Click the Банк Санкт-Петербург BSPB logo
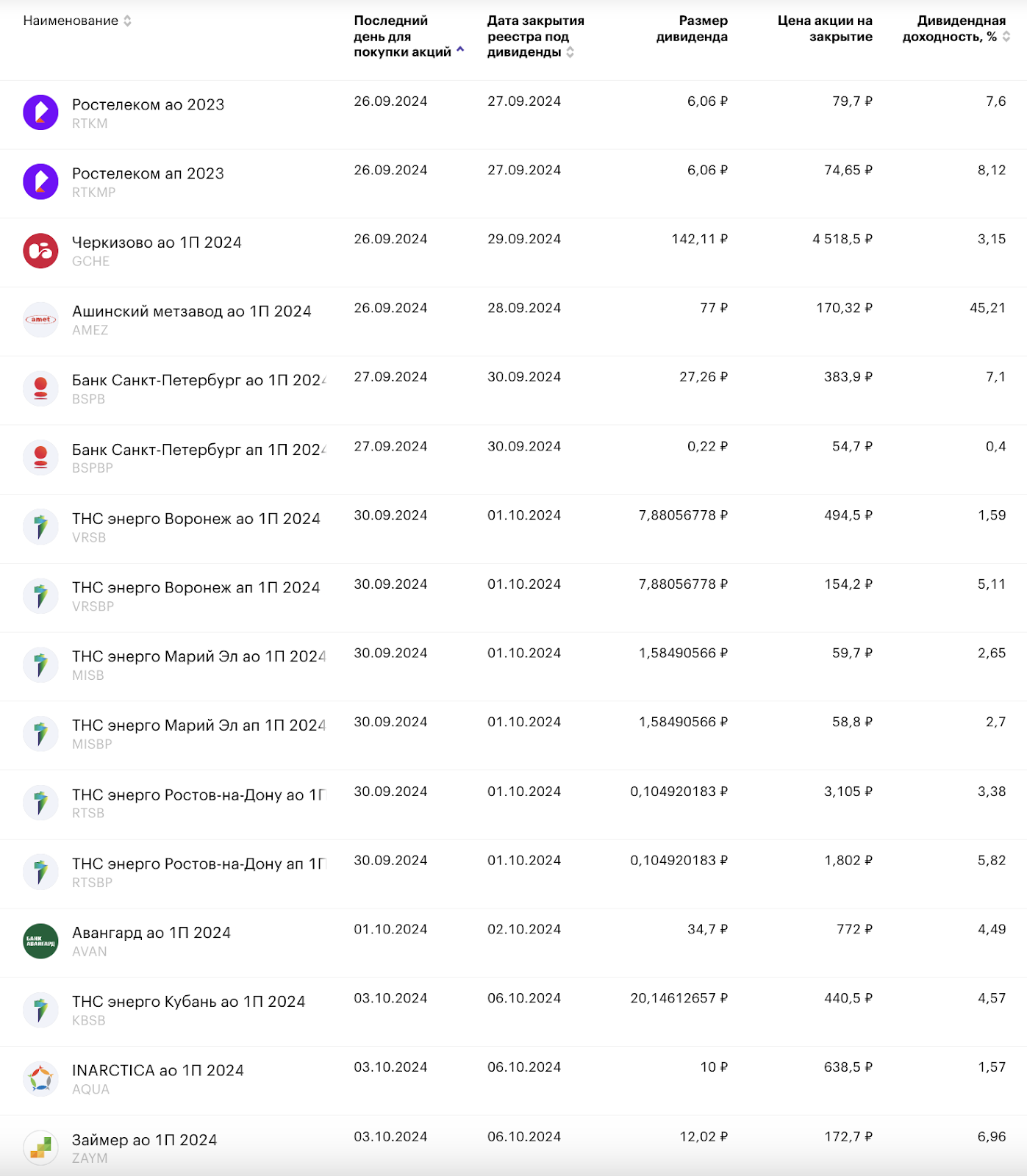 tap(40, 389)
